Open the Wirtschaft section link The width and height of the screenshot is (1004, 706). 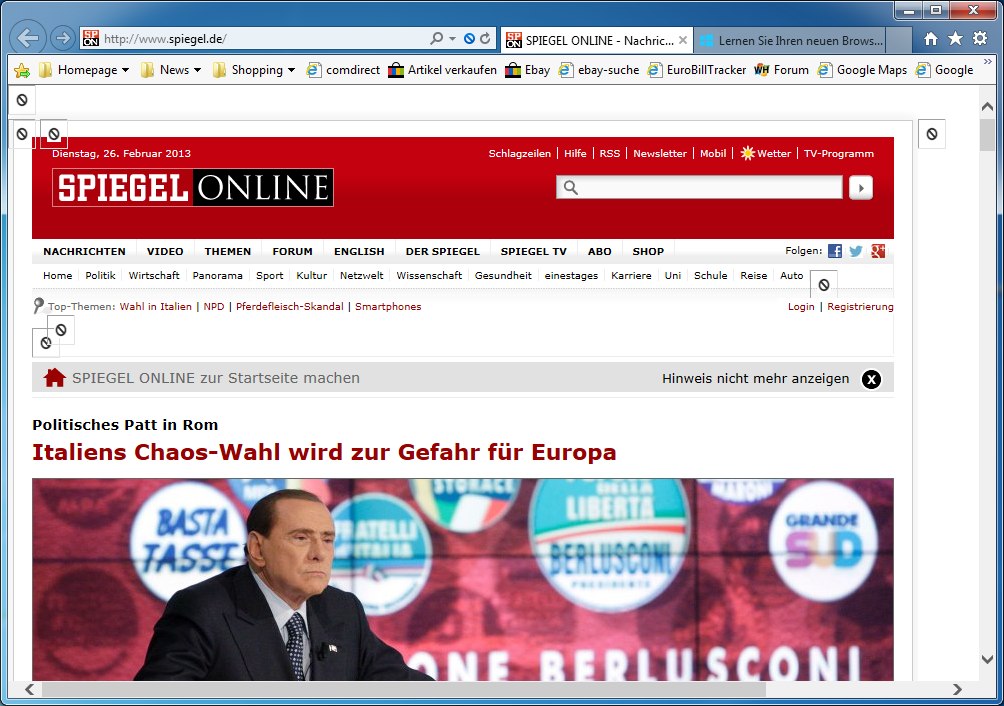[154, 275]
